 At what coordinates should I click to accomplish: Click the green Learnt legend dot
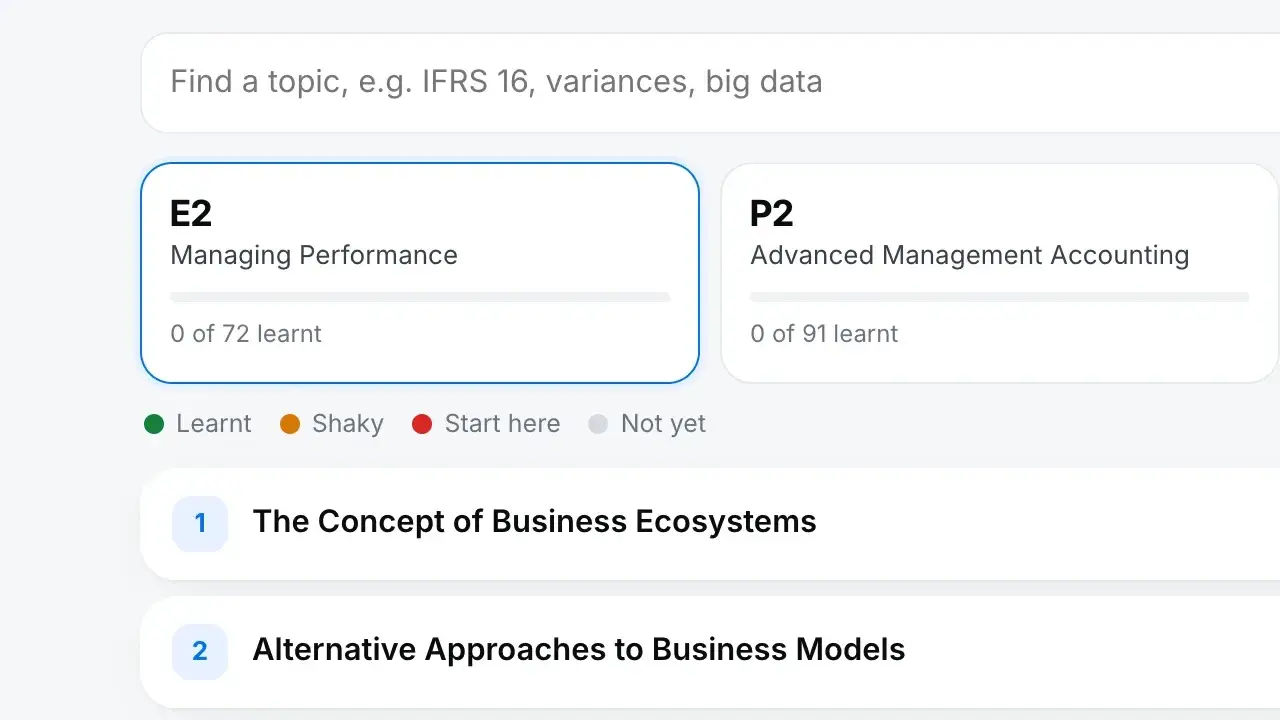(154, 424)
